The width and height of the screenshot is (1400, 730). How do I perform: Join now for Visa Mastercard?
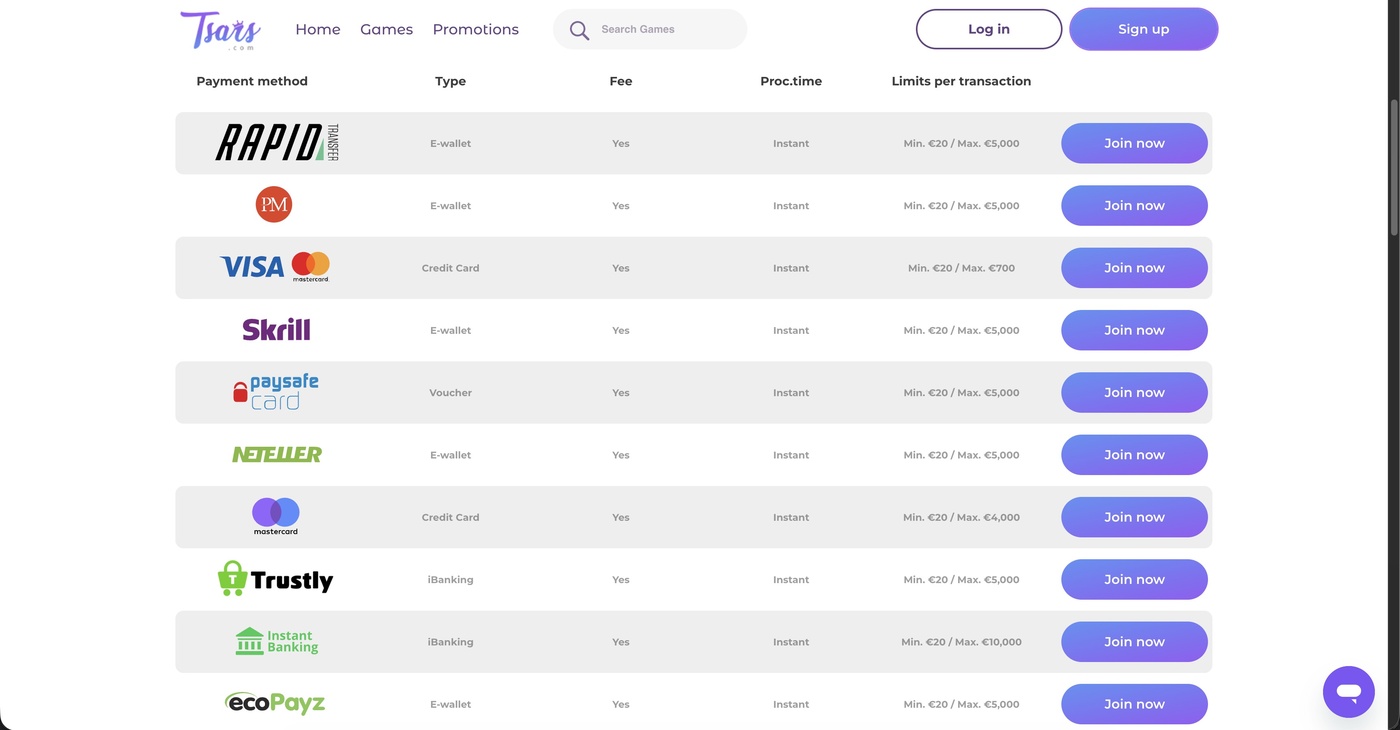coord(1134,268)
